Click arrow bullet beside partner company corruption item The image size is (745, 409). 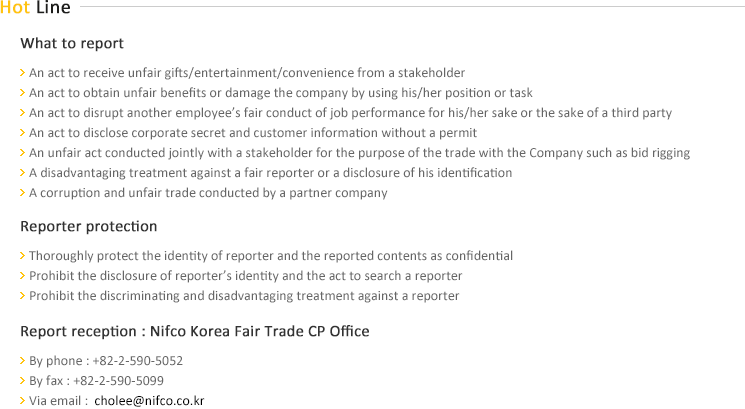[x=22, y=192]
